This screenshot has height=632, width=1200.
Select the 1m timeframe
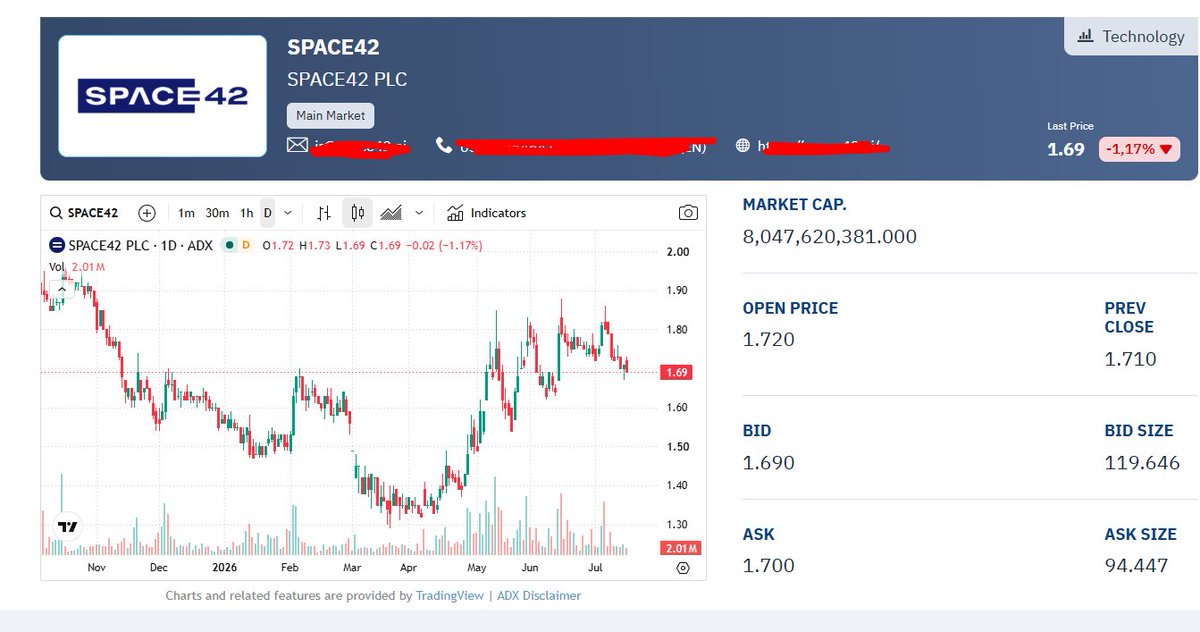coord(186,213)
